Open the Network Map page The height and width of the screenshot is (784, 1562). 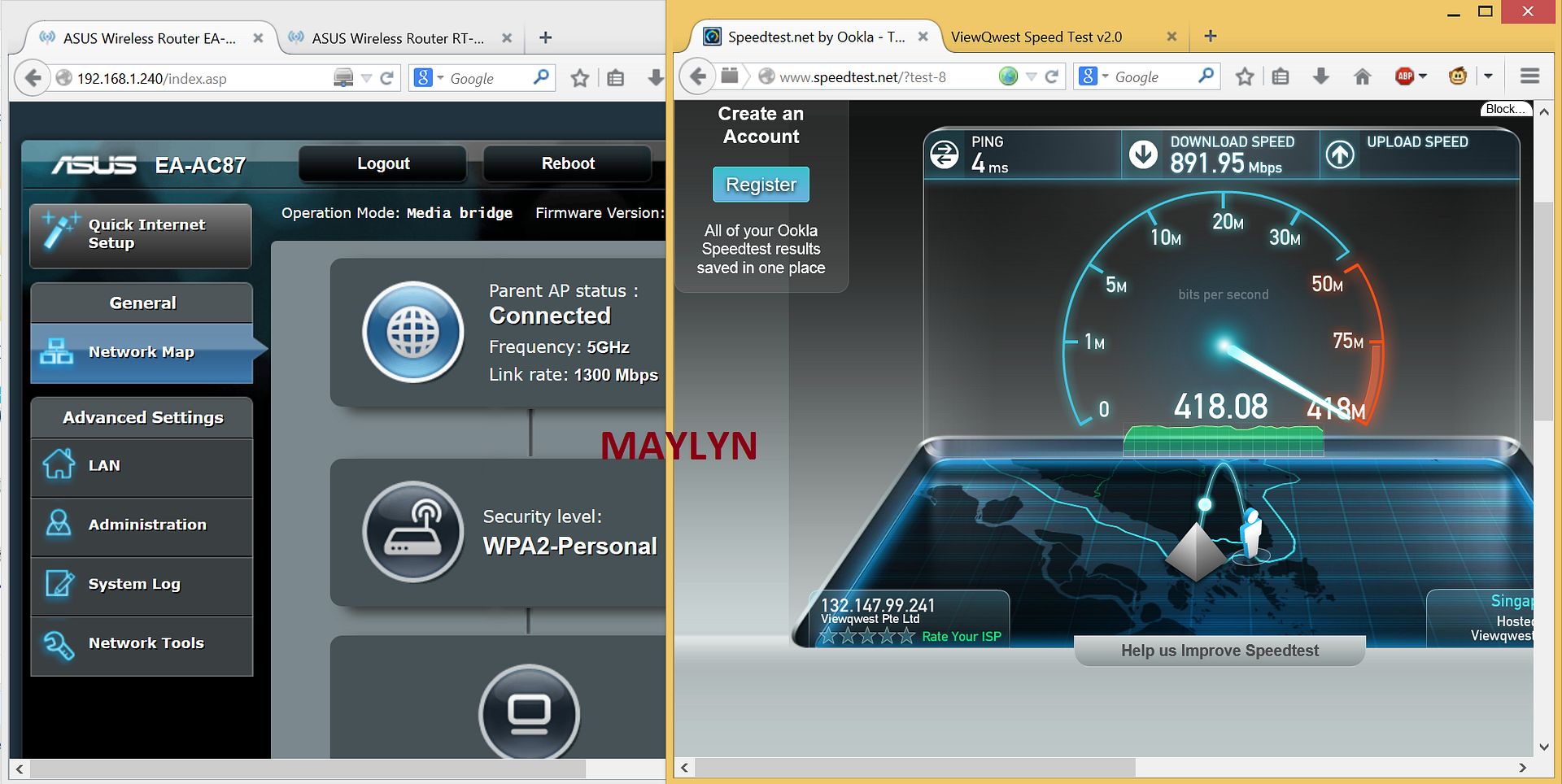tap(142, 352)
